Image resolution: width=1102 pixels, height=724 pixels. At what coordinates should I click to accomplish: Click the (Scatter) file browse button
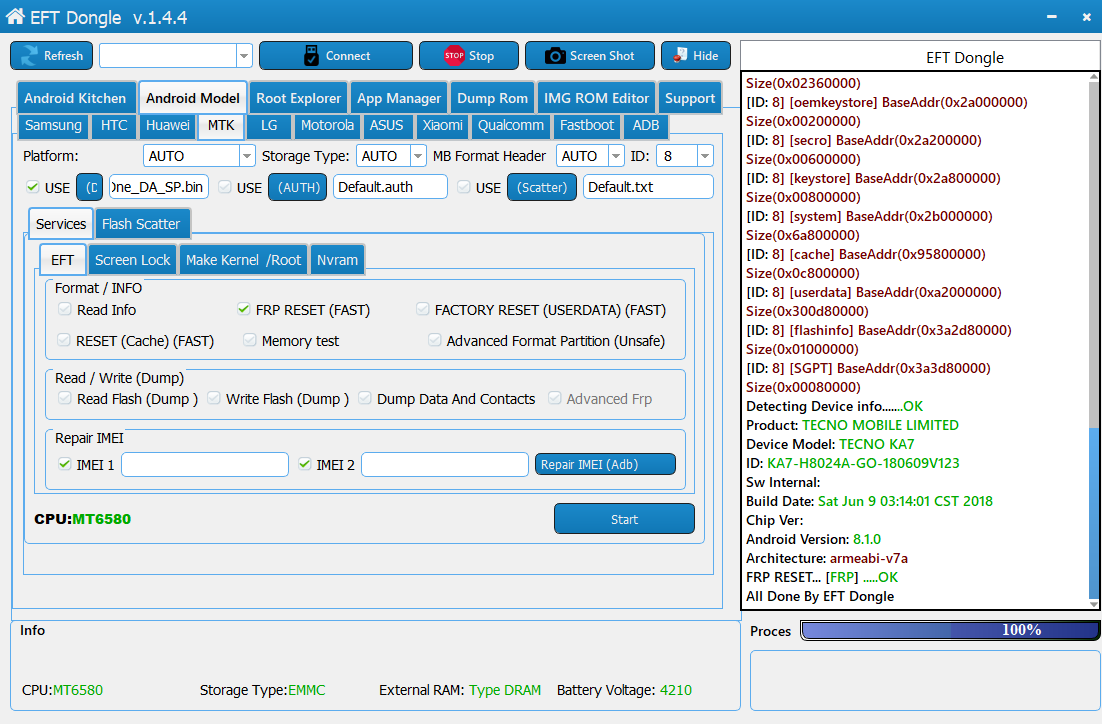click(x=542, y=187)
